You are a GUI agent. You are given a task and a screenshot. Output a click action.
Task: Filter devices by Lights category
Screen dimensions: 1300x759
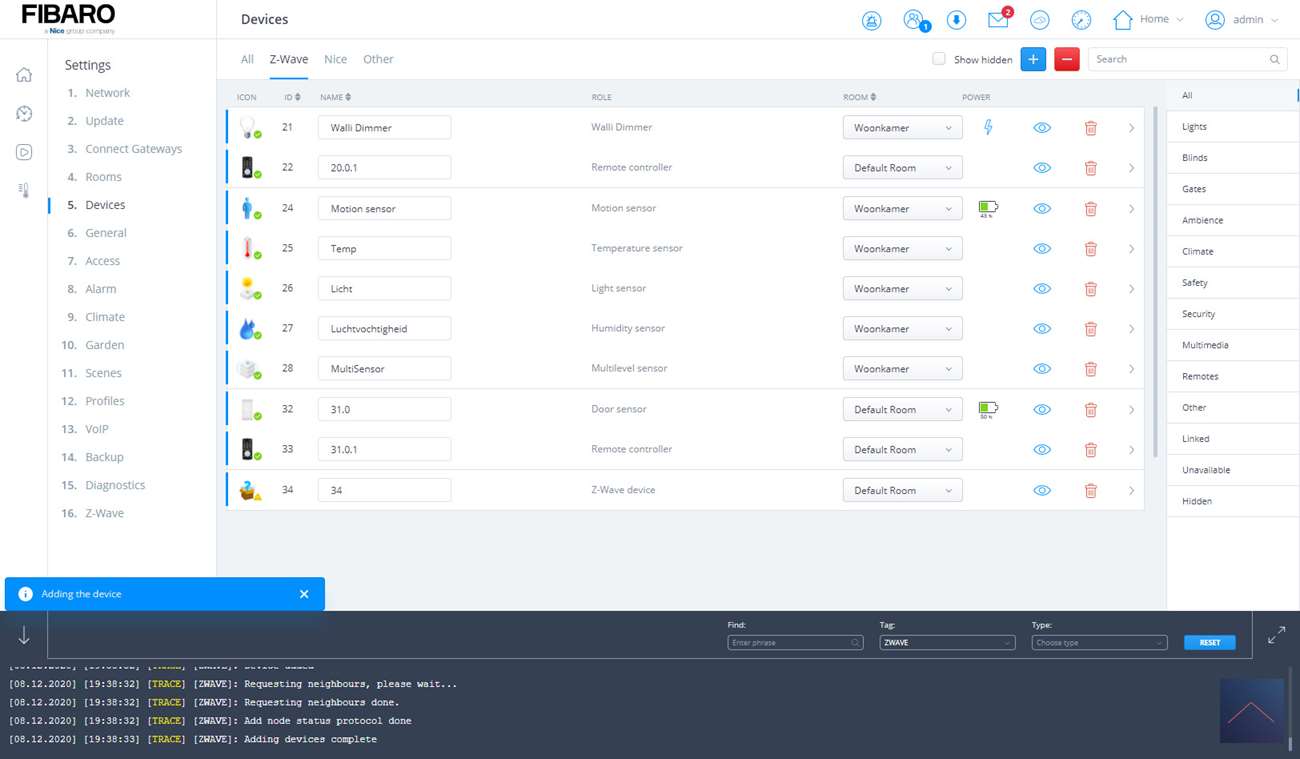point(1194,127)
